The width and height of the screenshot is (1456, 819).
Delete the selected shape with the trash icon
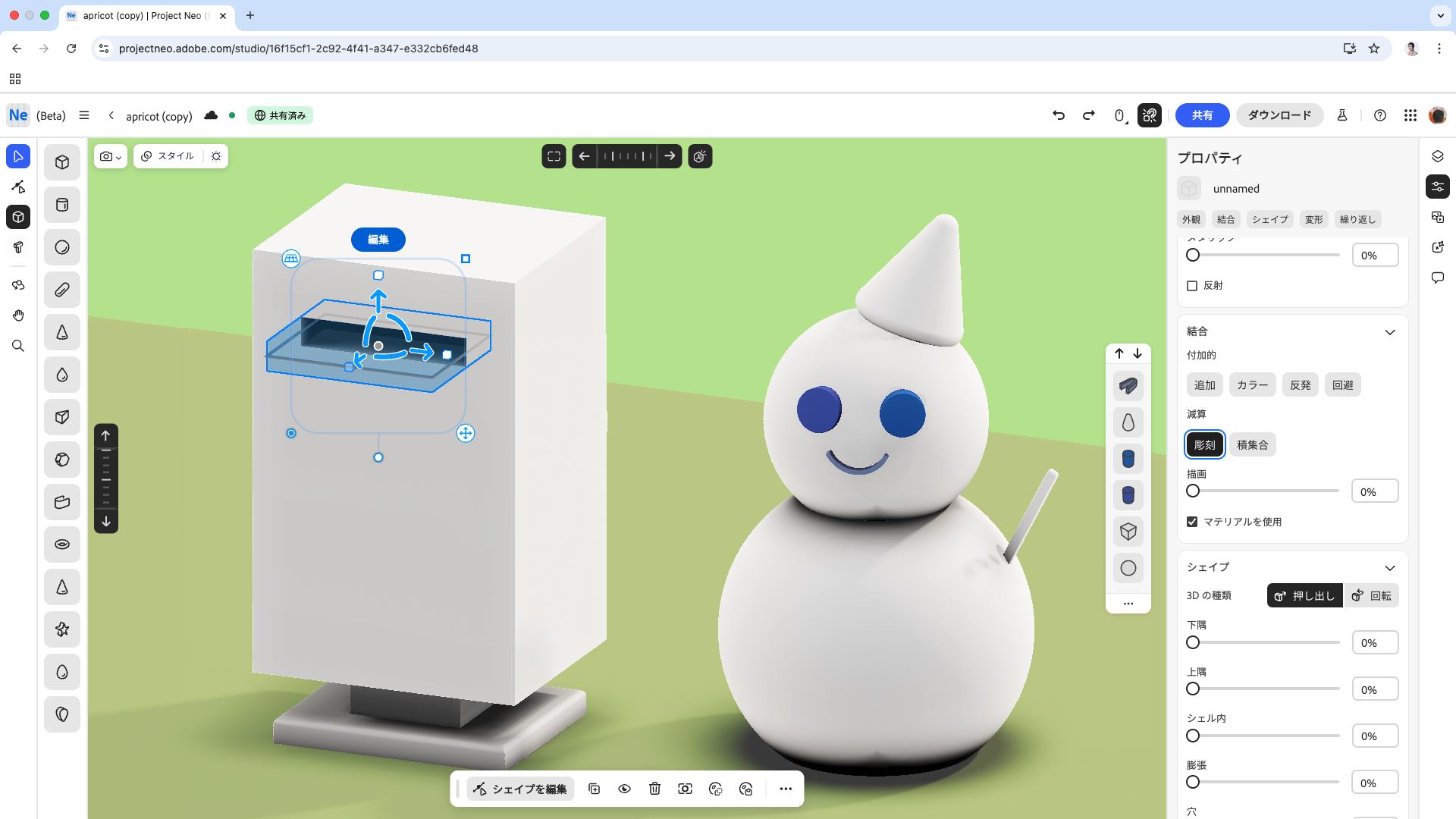[x=655, y=789]
